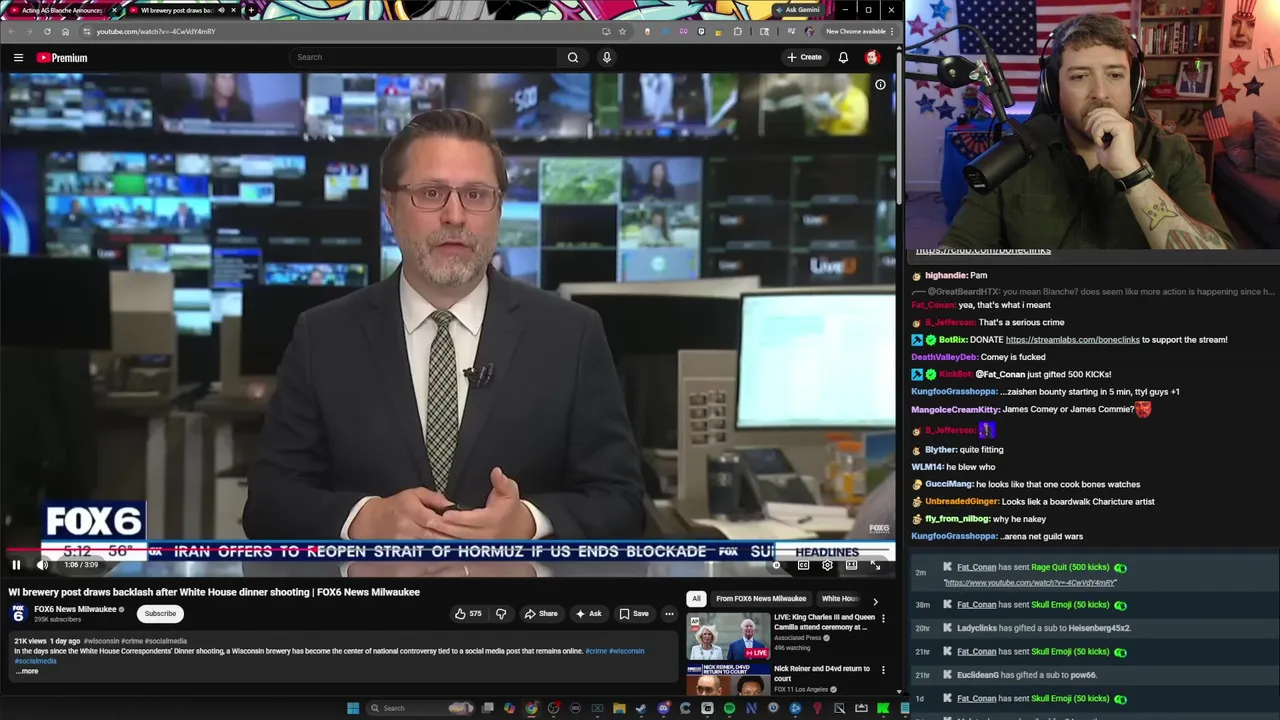Open the YouTube guide hamburger menu

tap(18, 58)
